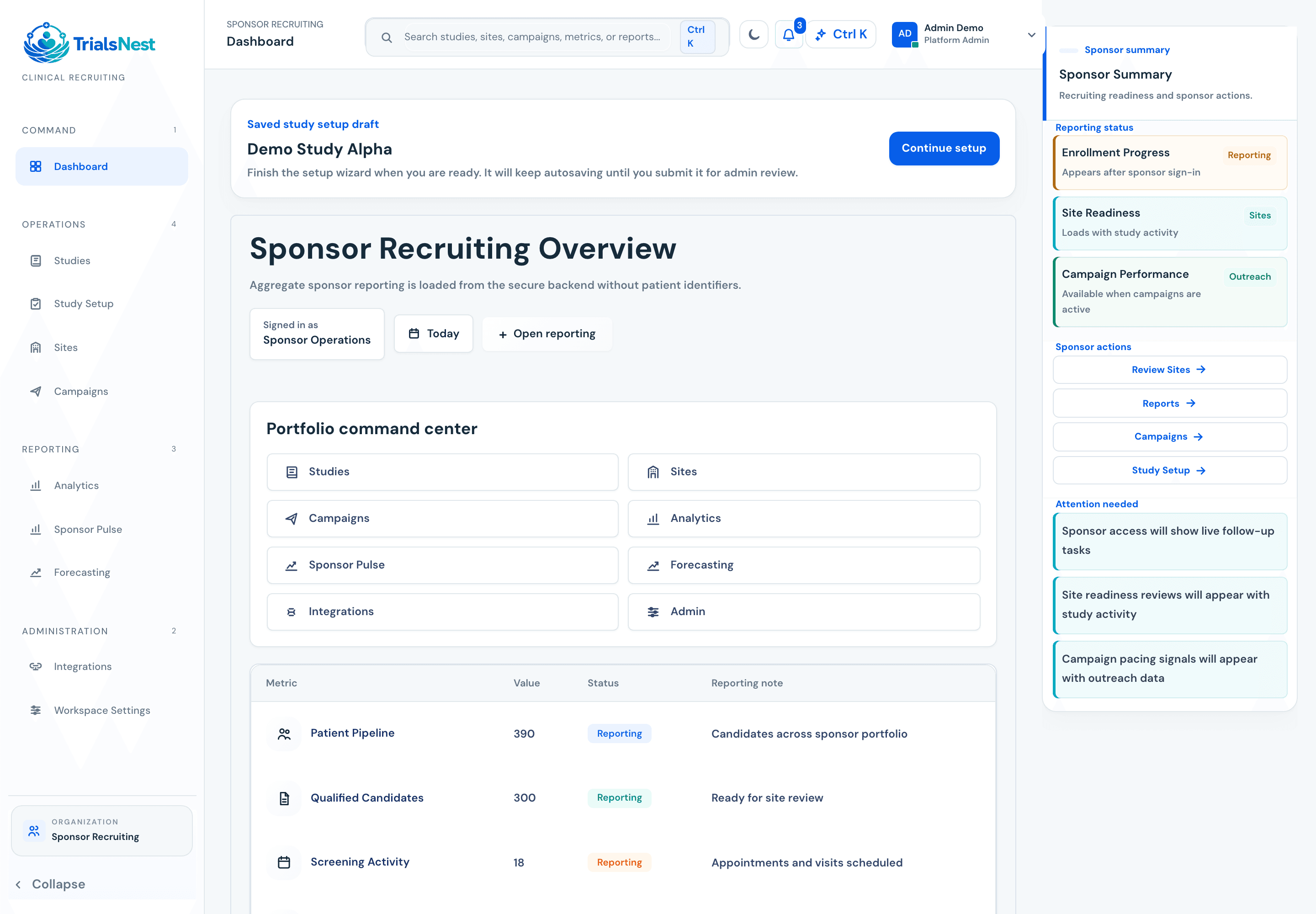
Task: Click the Review Sites action link
Action: (1169, 370)
